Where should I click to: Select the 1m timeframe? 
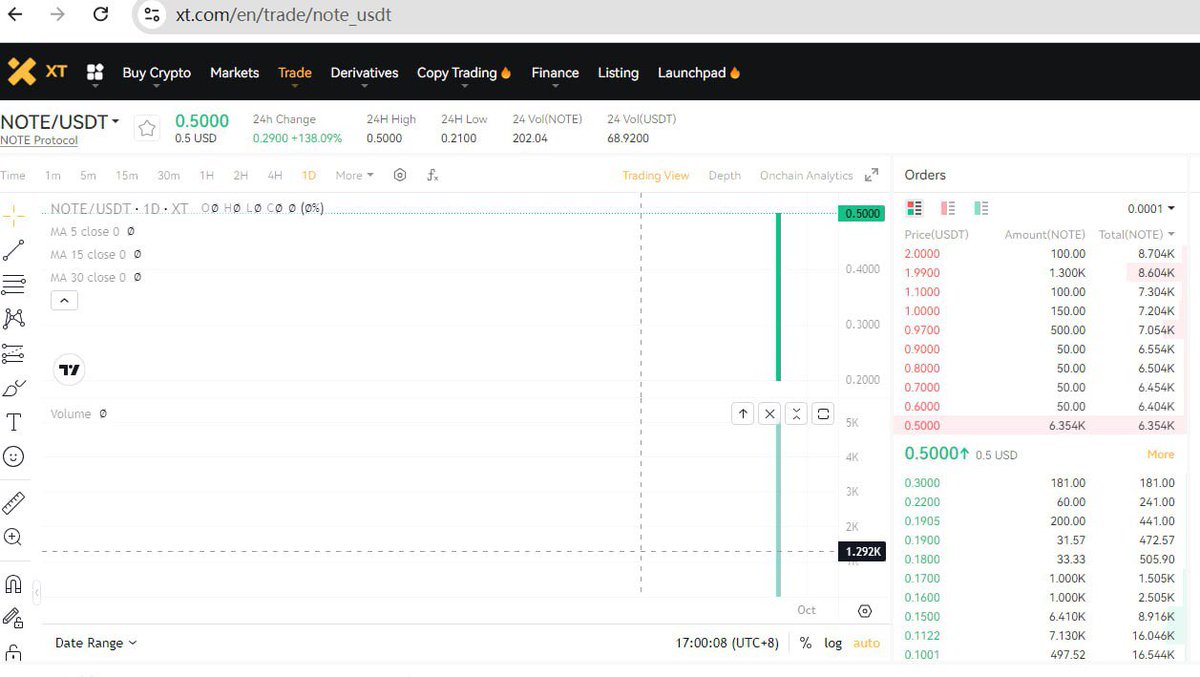(53, 175)
